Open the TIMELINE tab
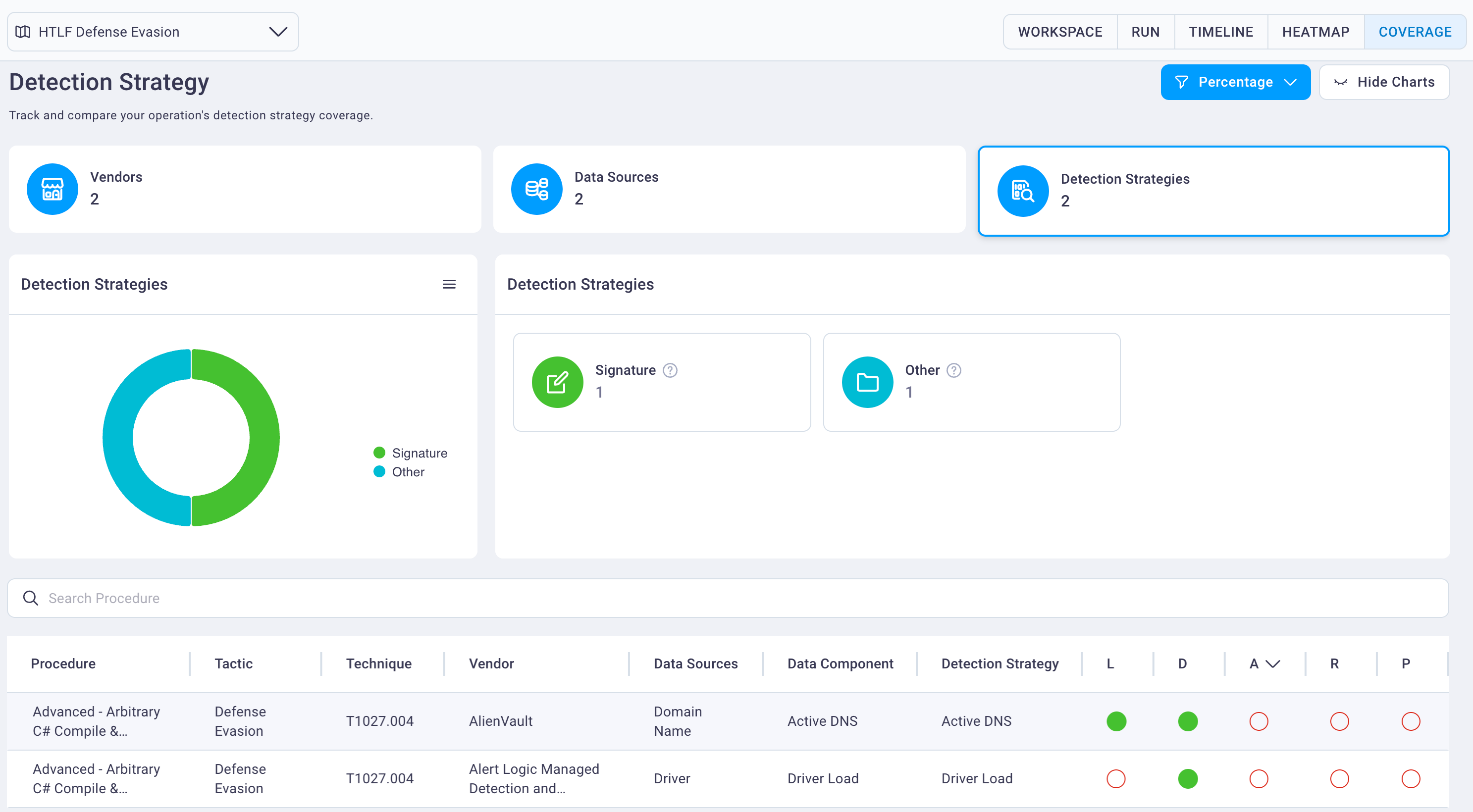The height and width of the screenshot is (812, 1473). click(x=1221, y=32)
